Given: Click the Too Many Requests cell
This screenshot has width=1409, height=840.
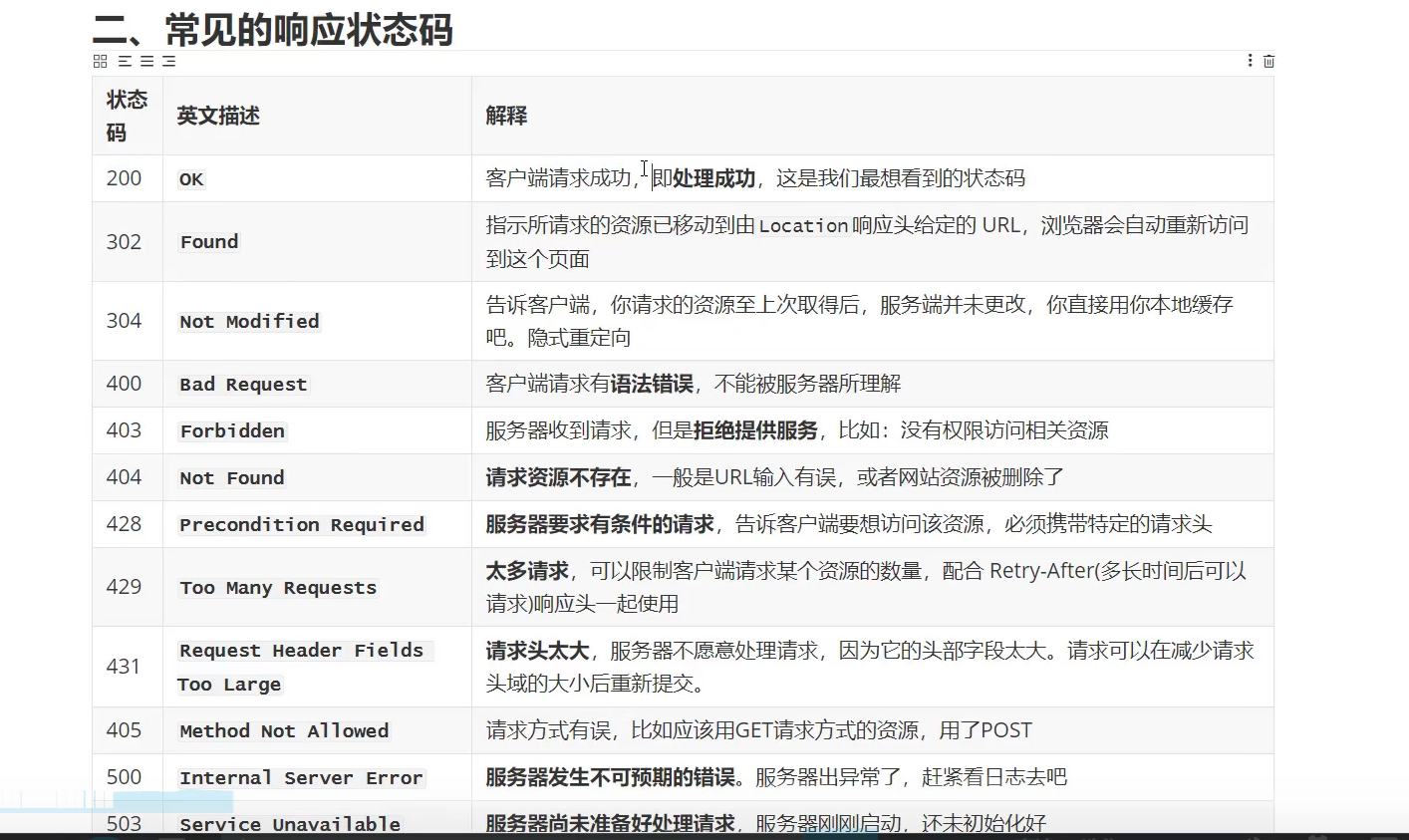Looking at the screenshot, I should [x=317, y=587].
